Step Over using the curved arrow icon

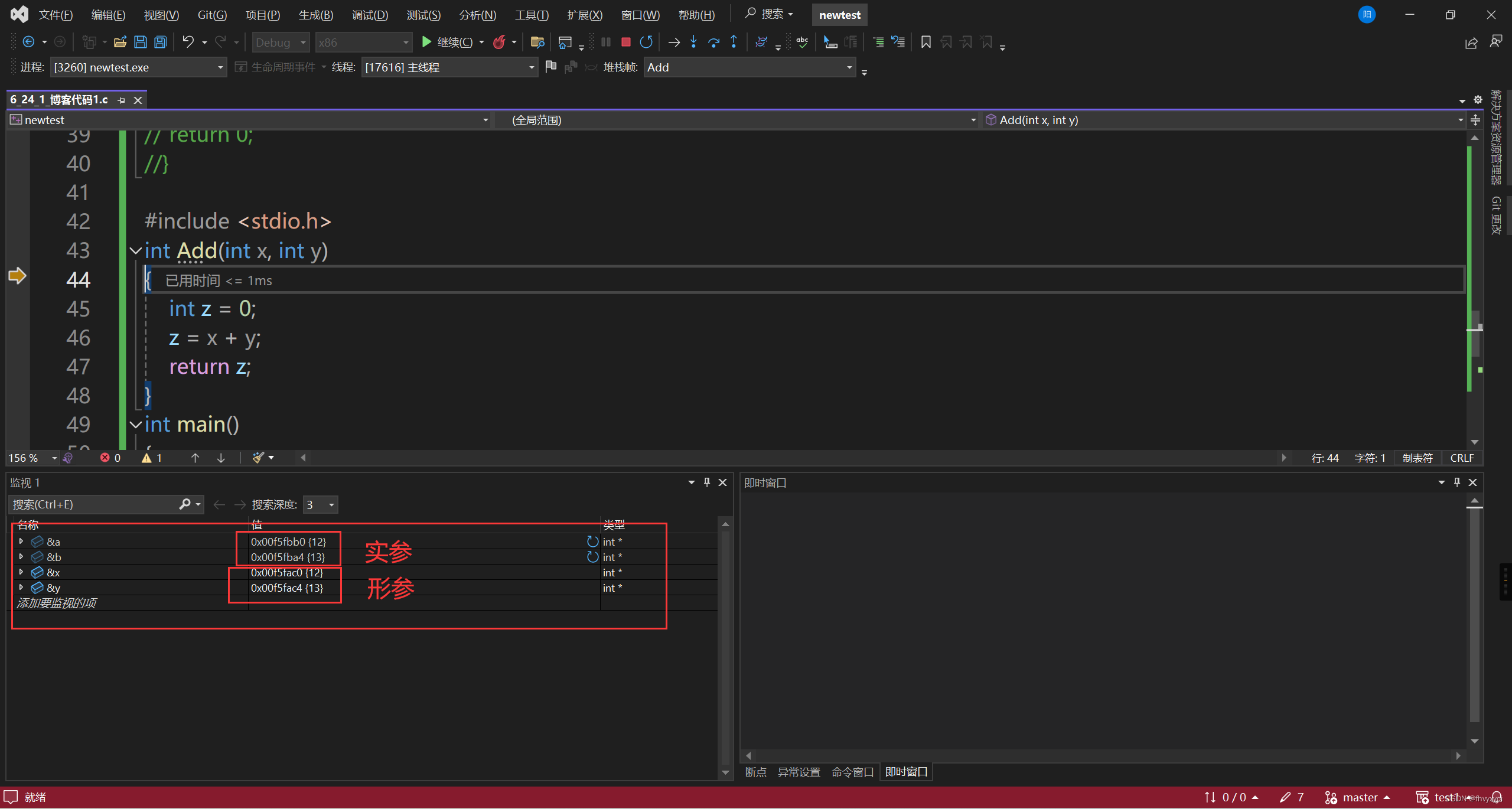[x=714, y=42]
